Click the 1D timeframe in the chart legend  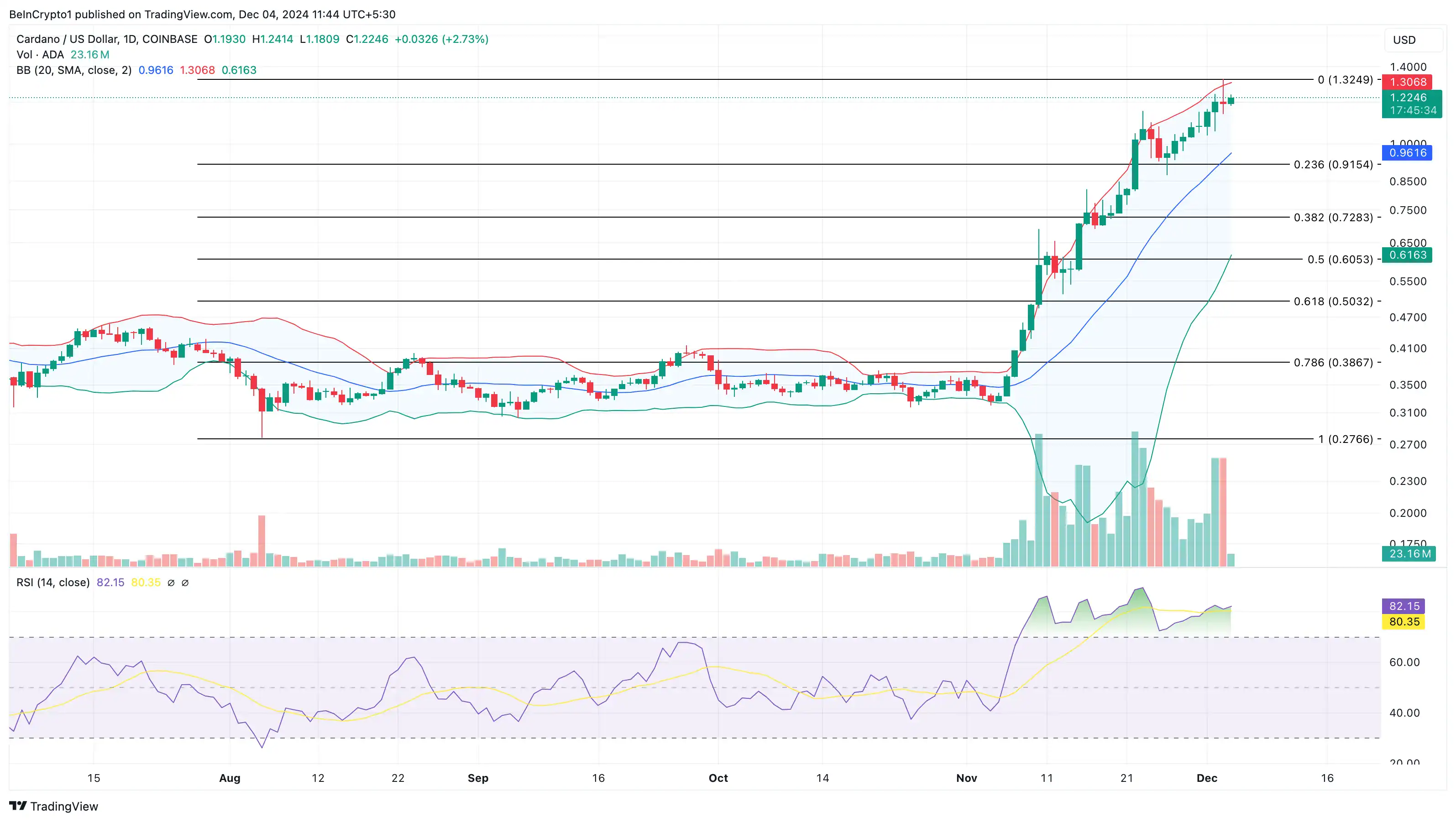131,39
